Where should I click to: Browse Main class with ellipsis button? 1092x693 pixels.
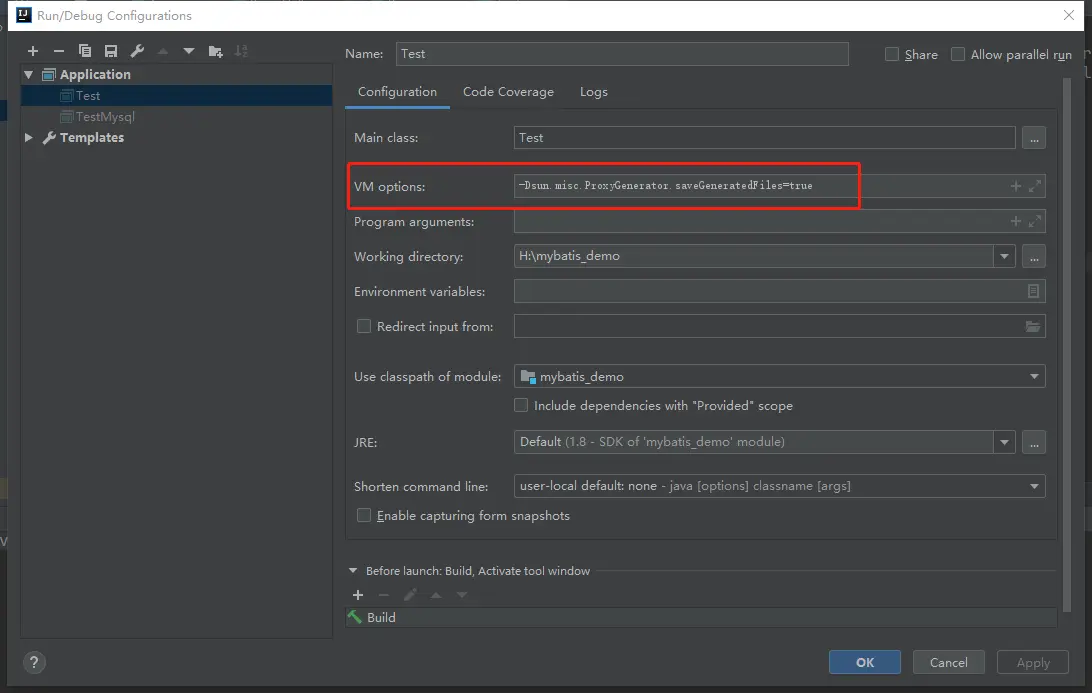[x=1034, y=138]
